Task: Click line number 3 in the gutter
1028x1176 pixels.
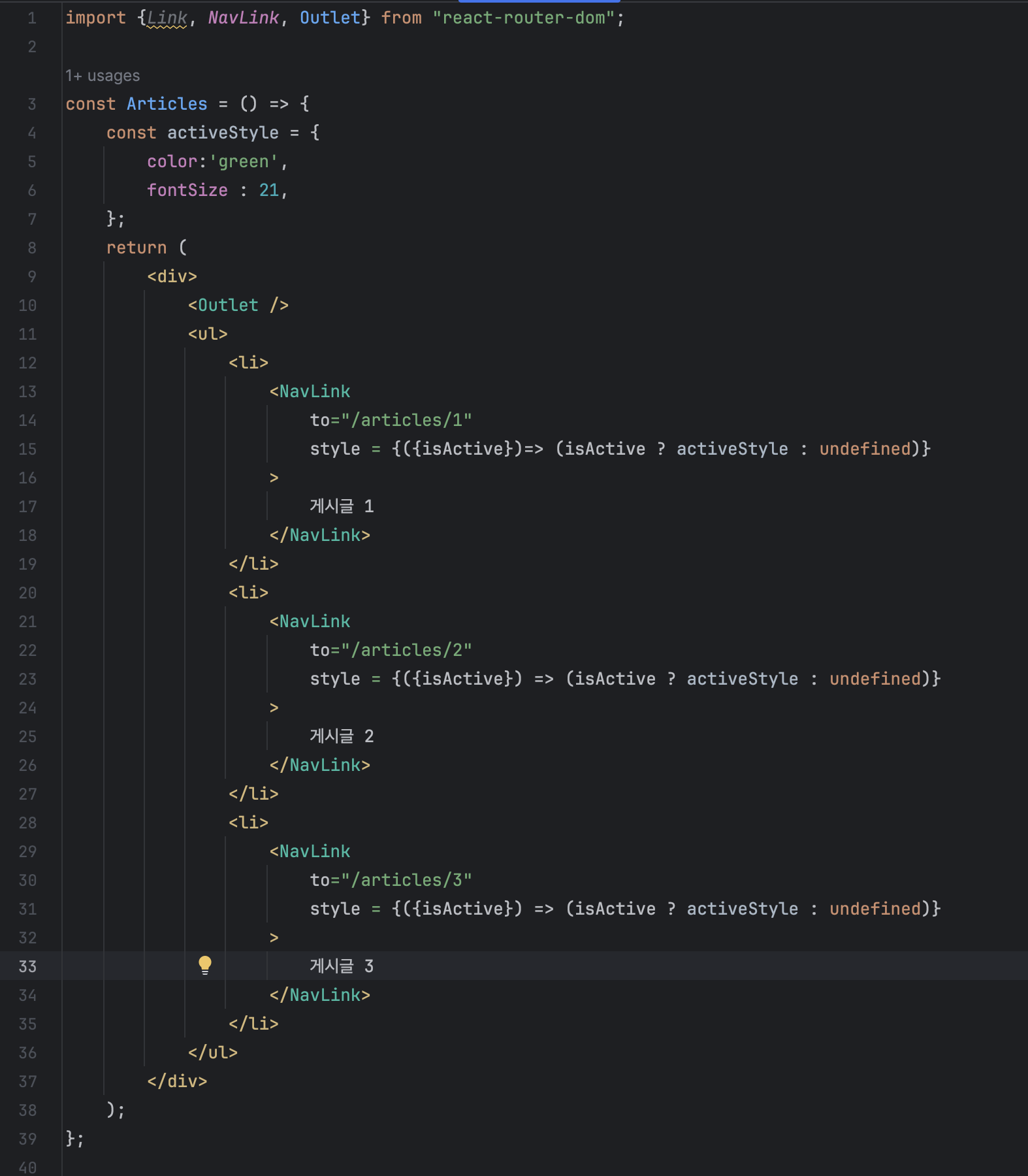Action: coord(32,104)
